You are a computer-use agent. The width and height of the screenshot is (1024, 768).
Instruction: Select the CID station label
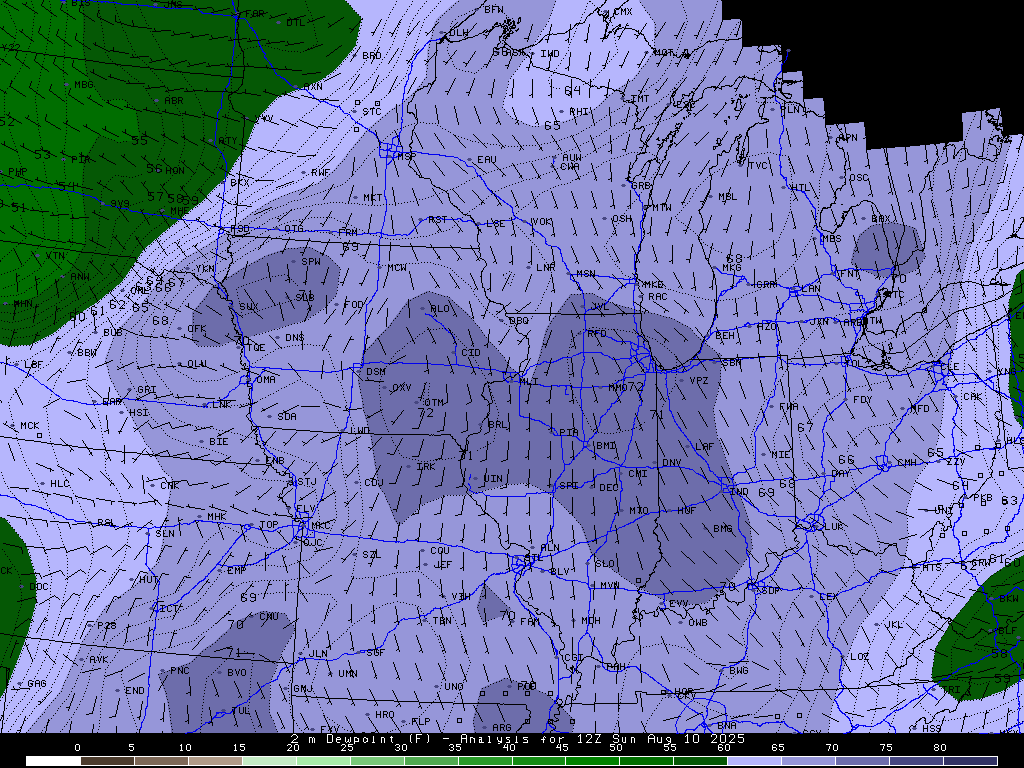point(471,353)
